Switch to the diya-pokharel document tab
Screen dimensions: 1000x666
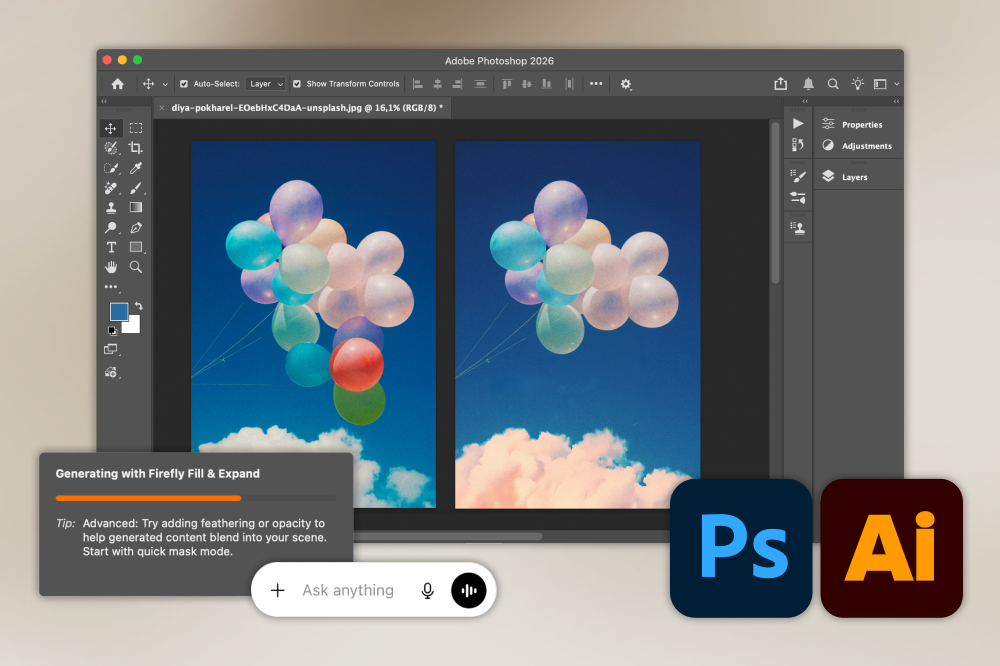point(307,108)
